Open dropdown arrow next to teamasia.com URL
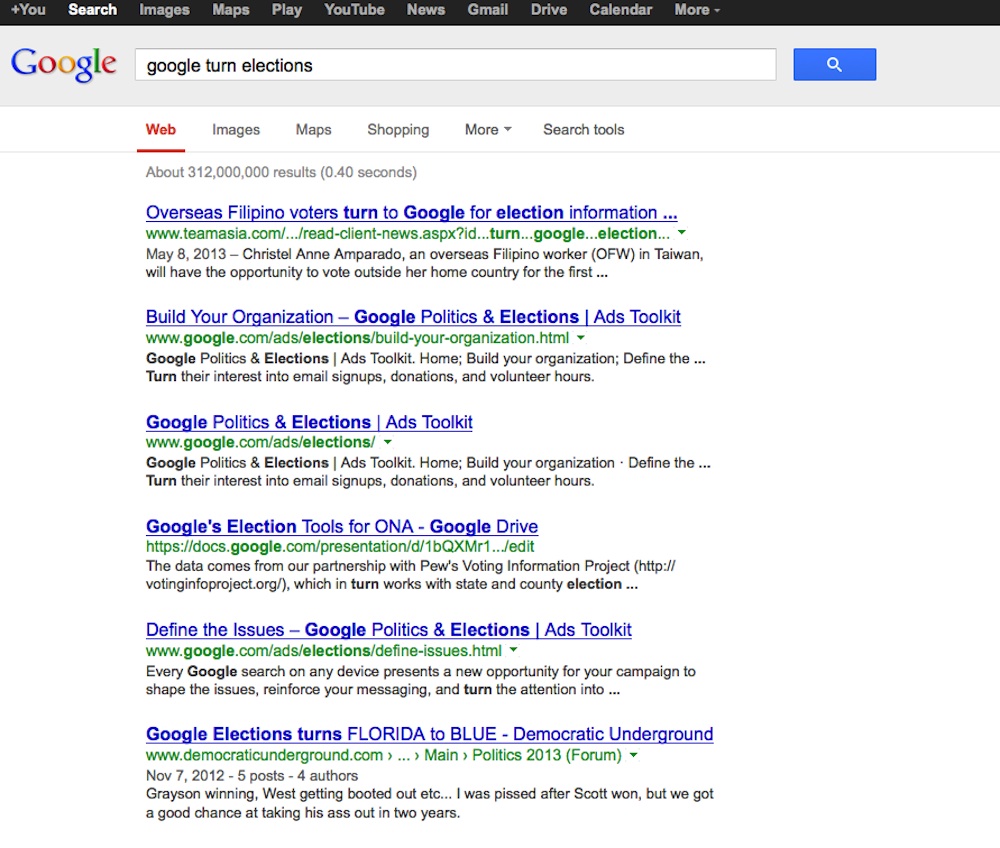 (682, 233)
